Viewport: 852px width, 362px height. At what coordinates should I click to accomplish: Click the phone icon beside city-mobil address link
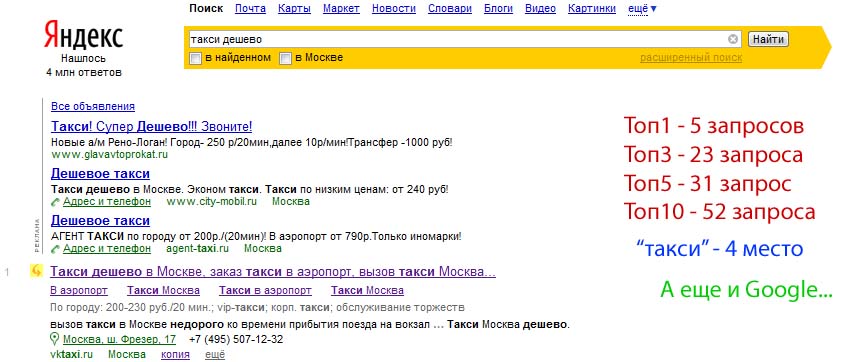click(x=55, y=202)
